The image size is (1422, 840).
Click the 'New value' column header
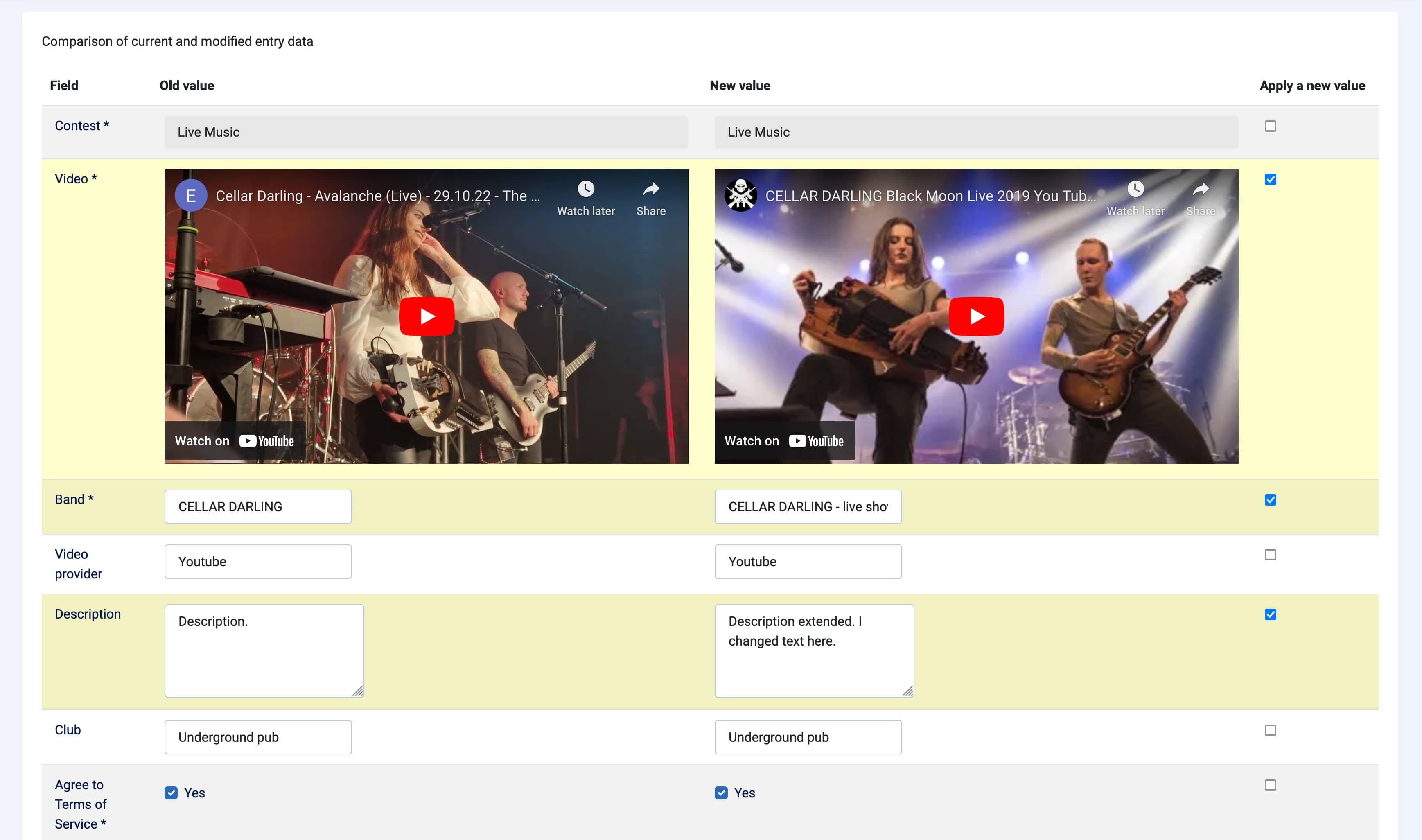740,86
